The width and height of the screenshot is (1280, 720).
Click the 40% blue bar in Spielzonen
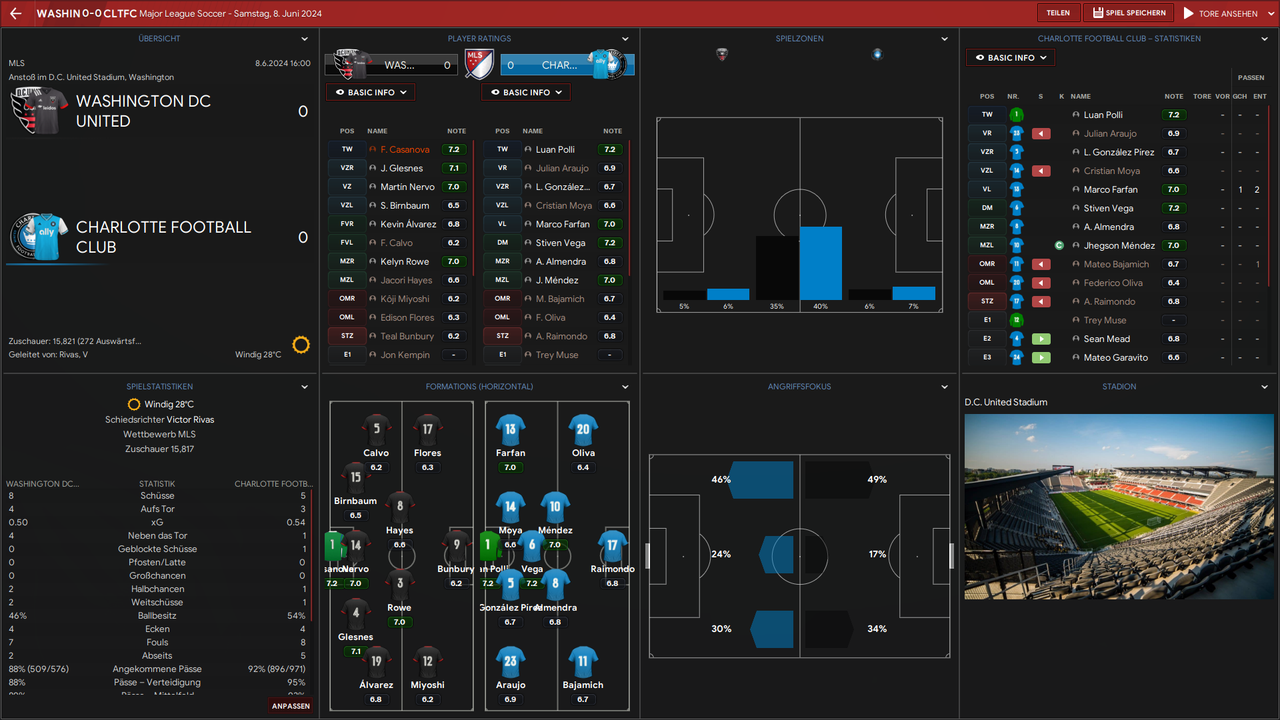click(821, 263)
